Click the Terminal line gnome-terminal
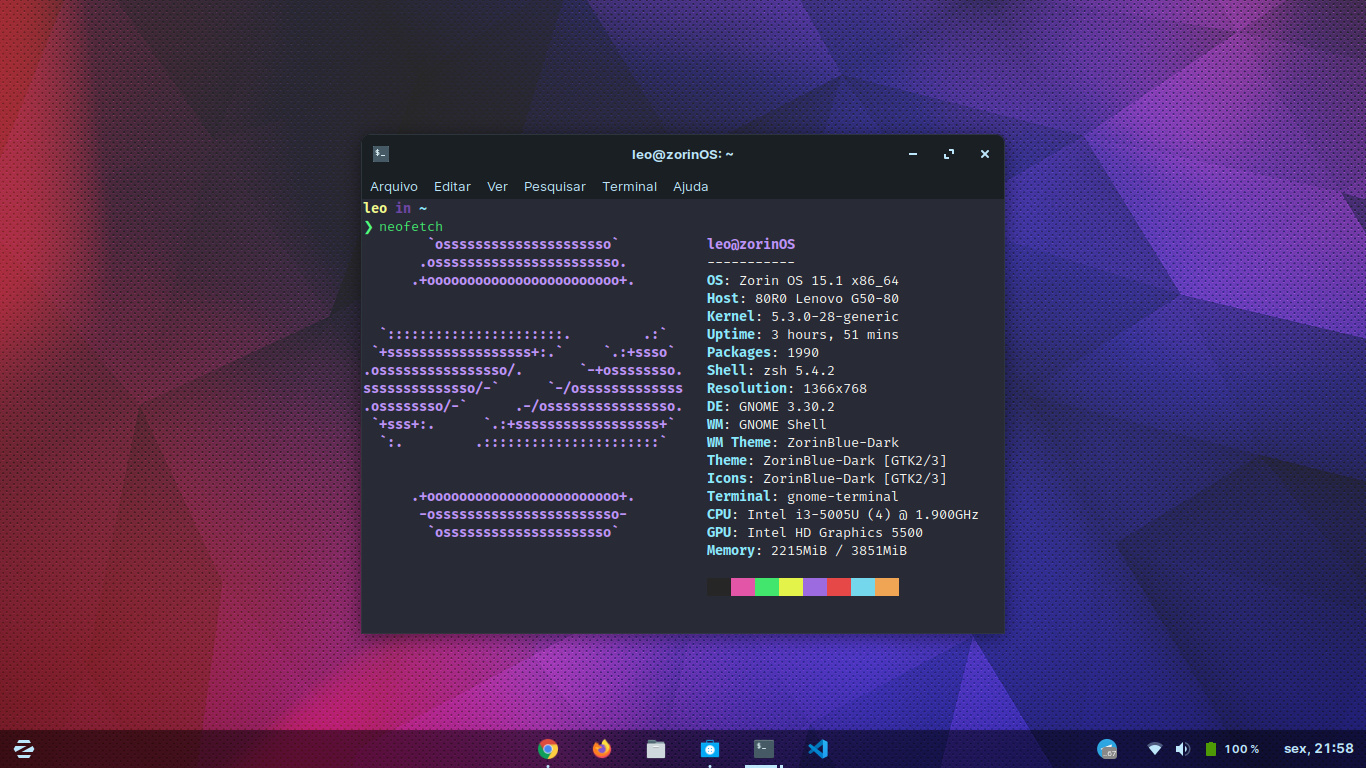This screenshot has width=1366, height=768. (803, 497)
